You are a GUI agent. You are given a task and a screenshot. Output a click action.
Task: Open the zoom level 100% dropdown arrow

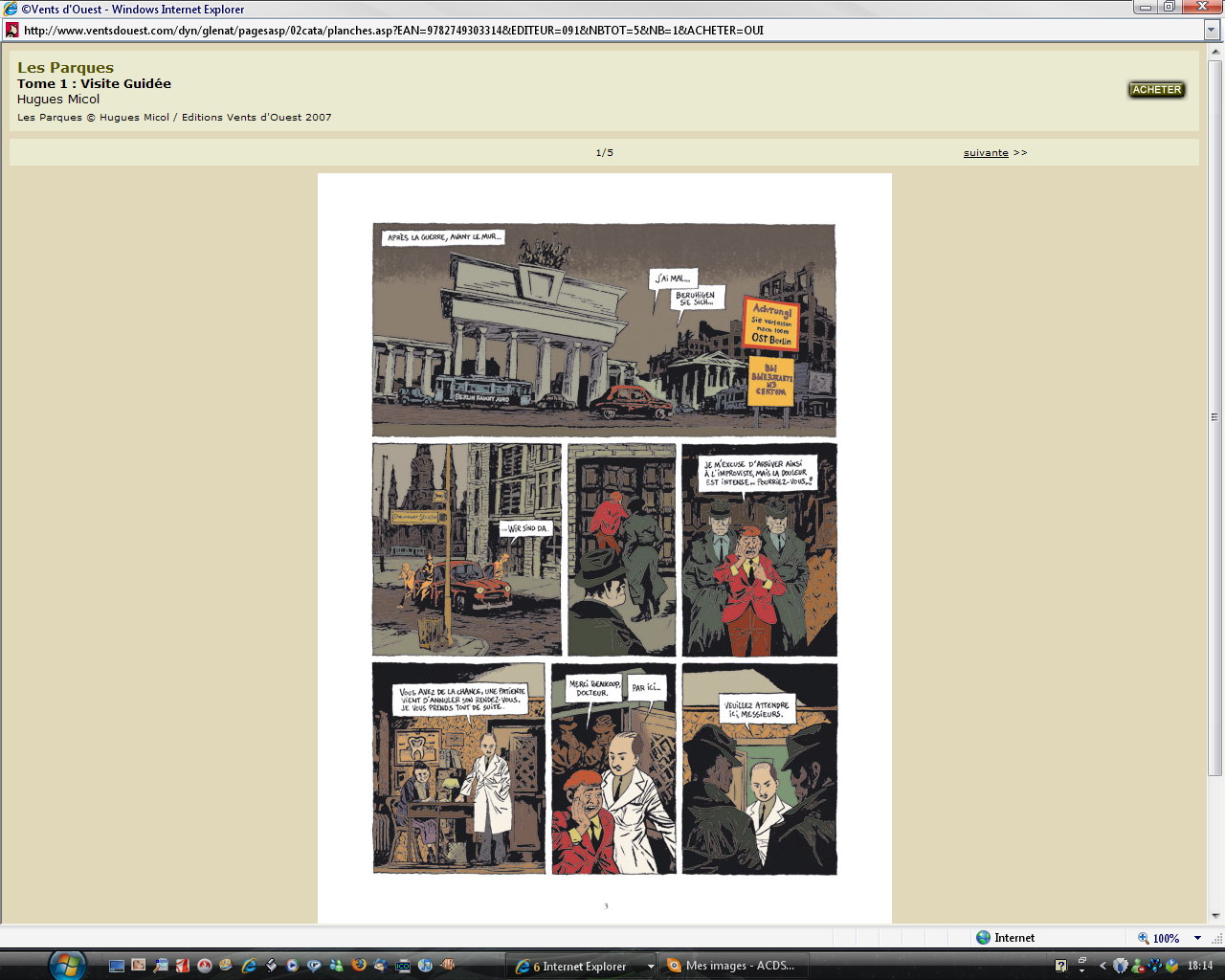[x=1197, y=938]
